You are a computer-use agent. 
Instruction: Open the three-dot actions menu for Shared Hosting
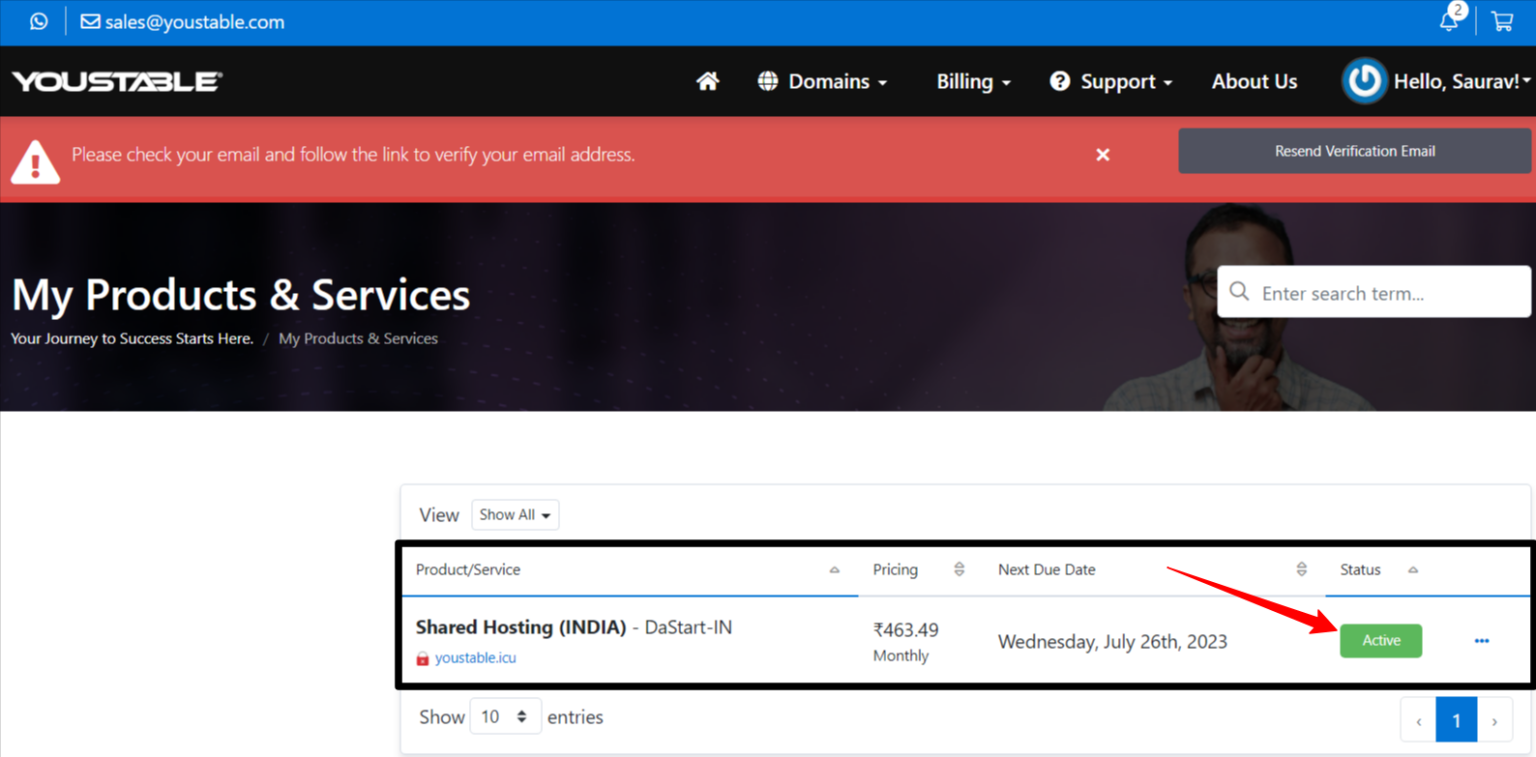1482,641
